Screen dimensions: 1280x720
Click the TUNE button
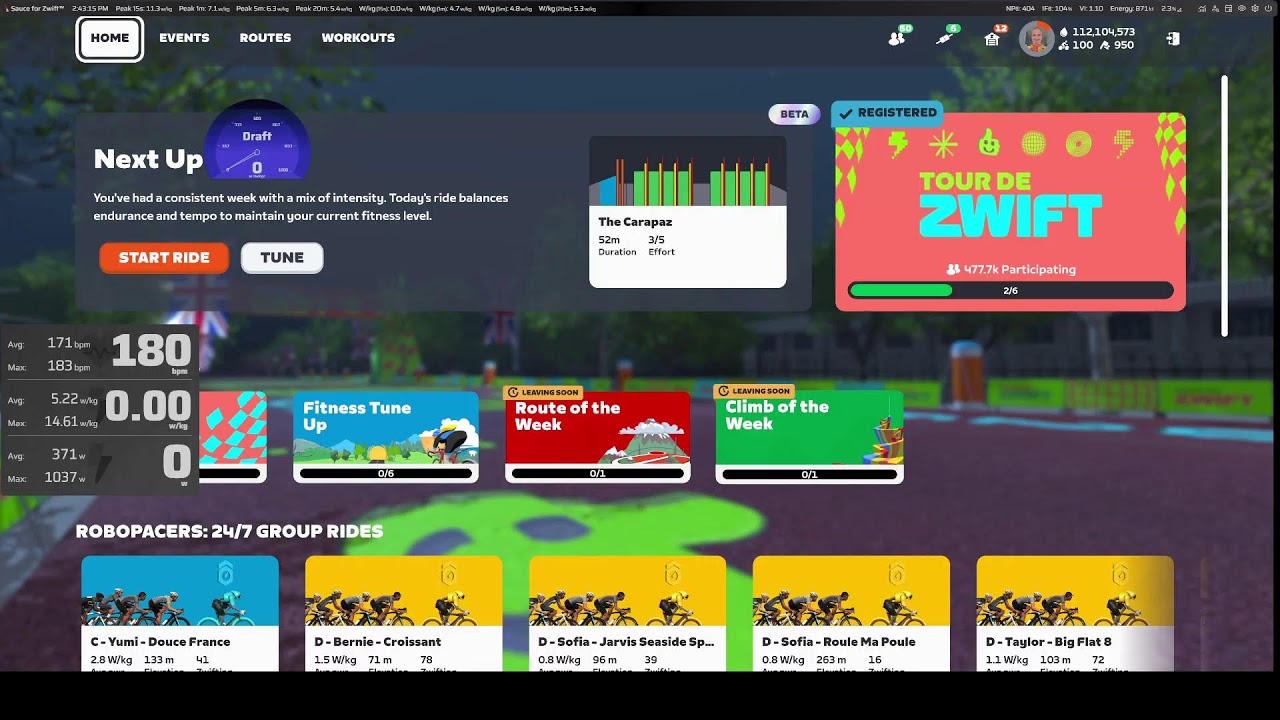(282, 257)
